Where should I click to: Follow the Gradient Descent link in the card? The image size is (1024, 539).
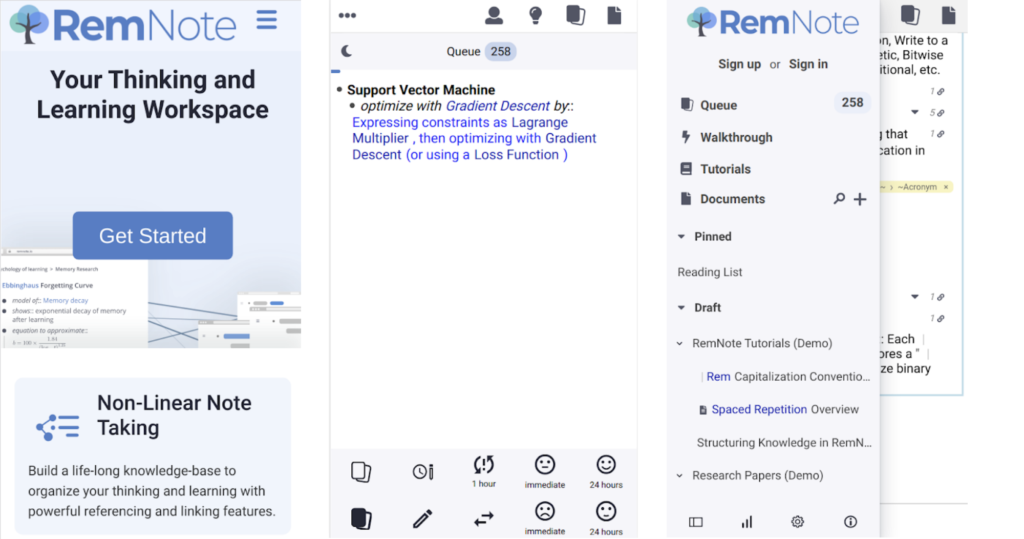[498, 106]
